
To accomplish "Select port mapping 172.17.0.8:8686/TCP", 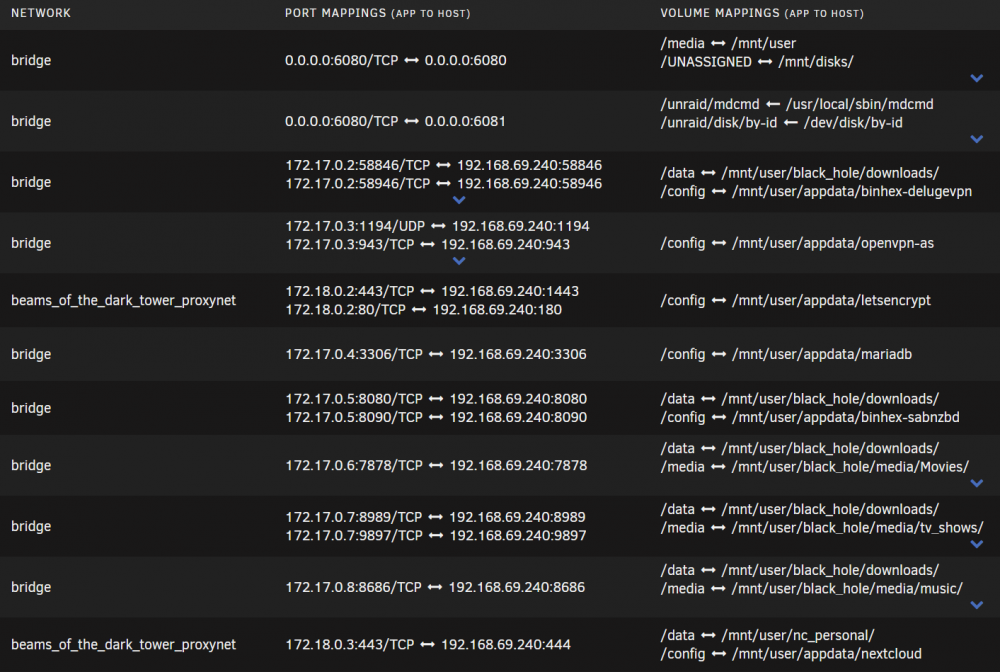I will (435, 587).
